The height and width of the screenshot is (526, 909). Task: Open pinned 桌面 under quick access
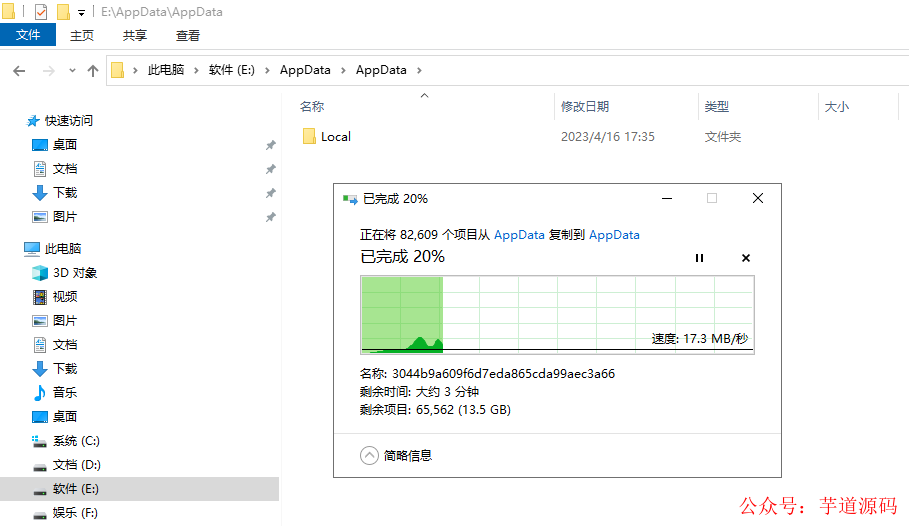click(x=65, y=144)
